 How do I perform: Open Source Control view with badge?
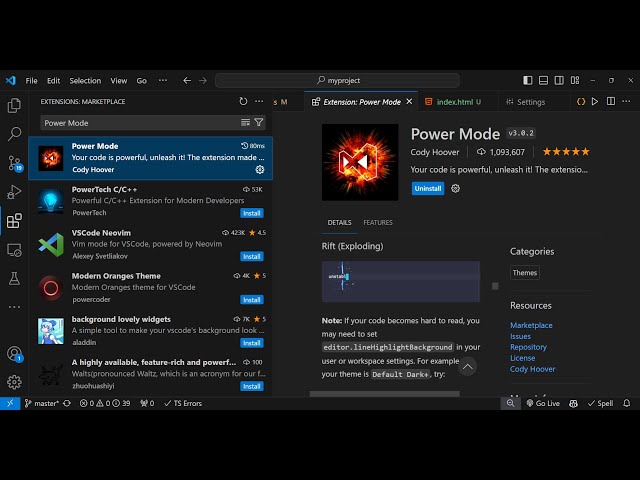[14, 162]
